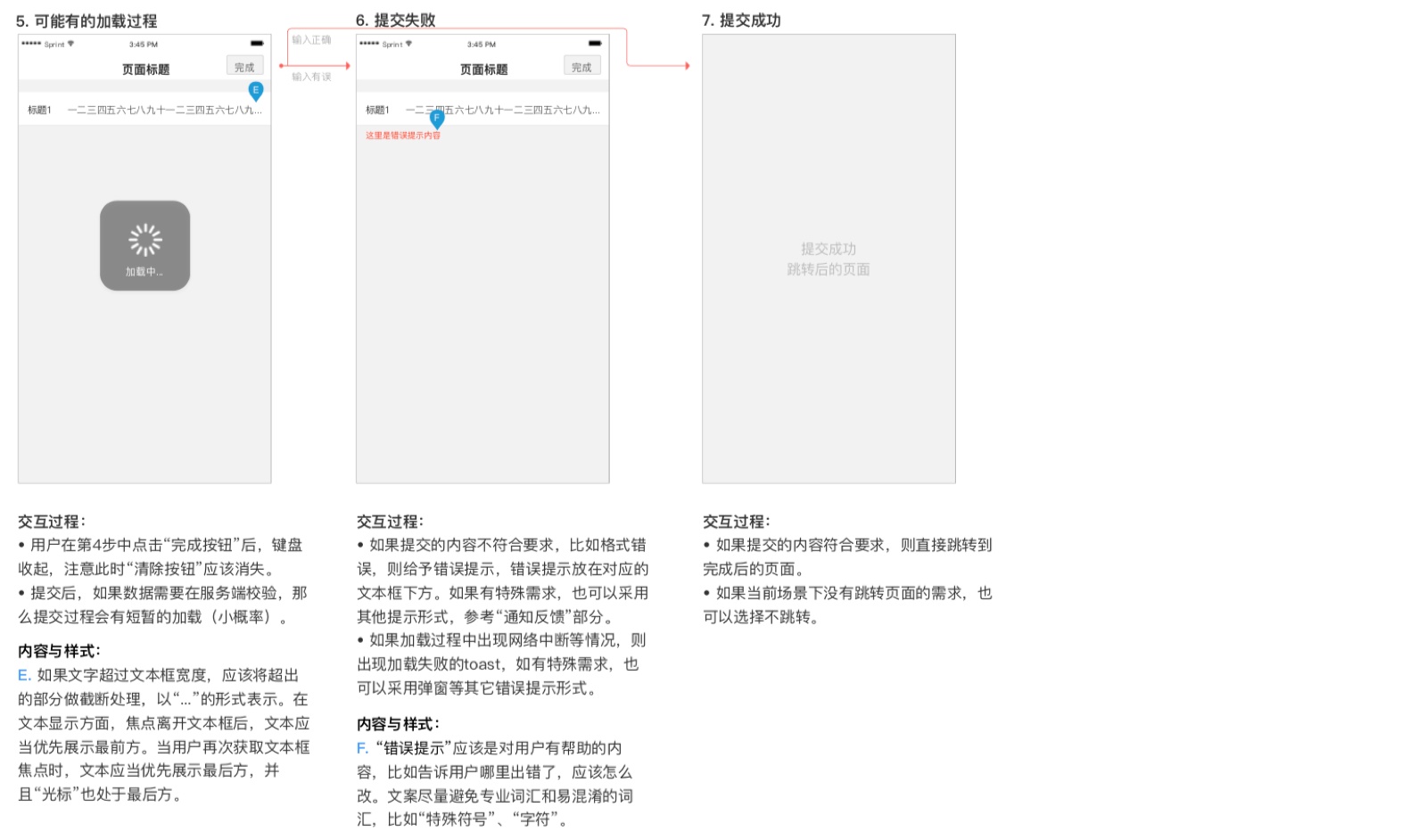Click the loading spinner icon above 加载中
1418x840 pixels.
tap(144, 240)
